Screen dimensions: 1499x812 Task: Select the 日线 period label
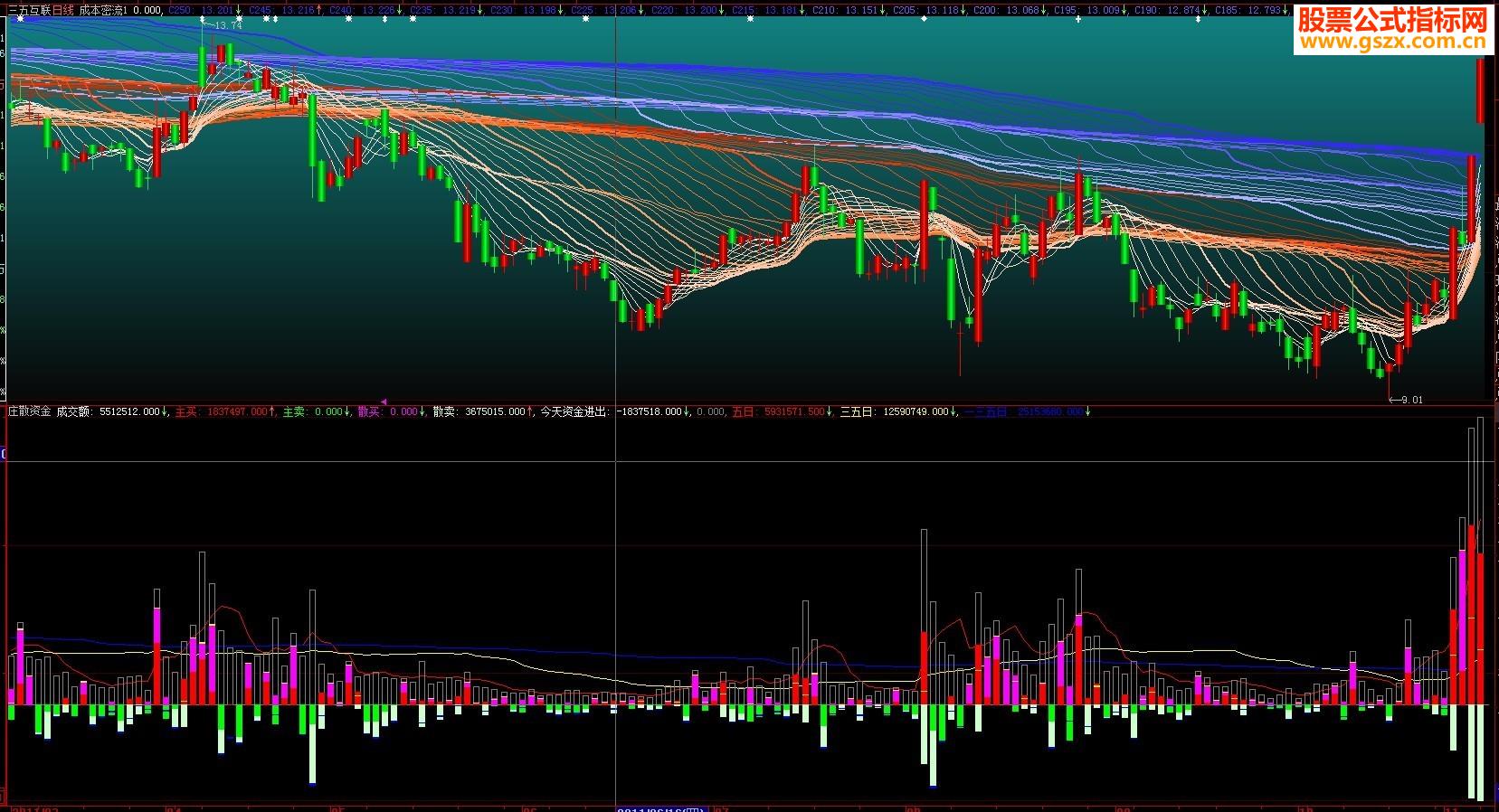click(62, 11)
